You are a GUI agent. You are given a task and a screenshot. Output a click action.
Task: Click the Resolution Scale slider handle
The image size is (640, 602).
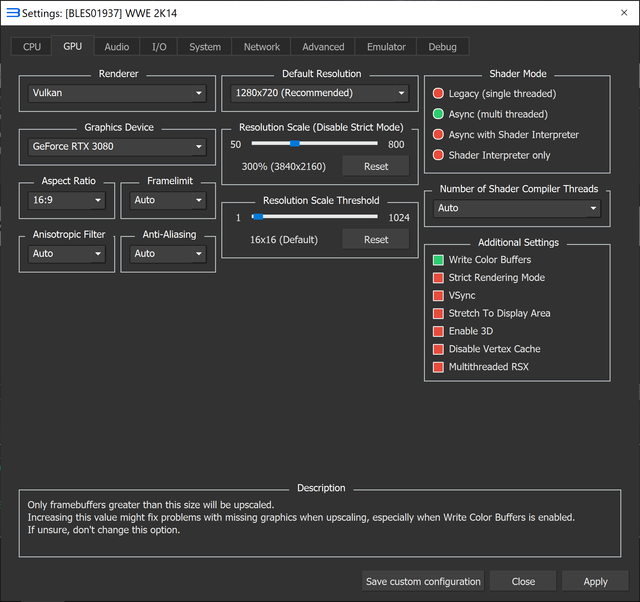(295, 143)
